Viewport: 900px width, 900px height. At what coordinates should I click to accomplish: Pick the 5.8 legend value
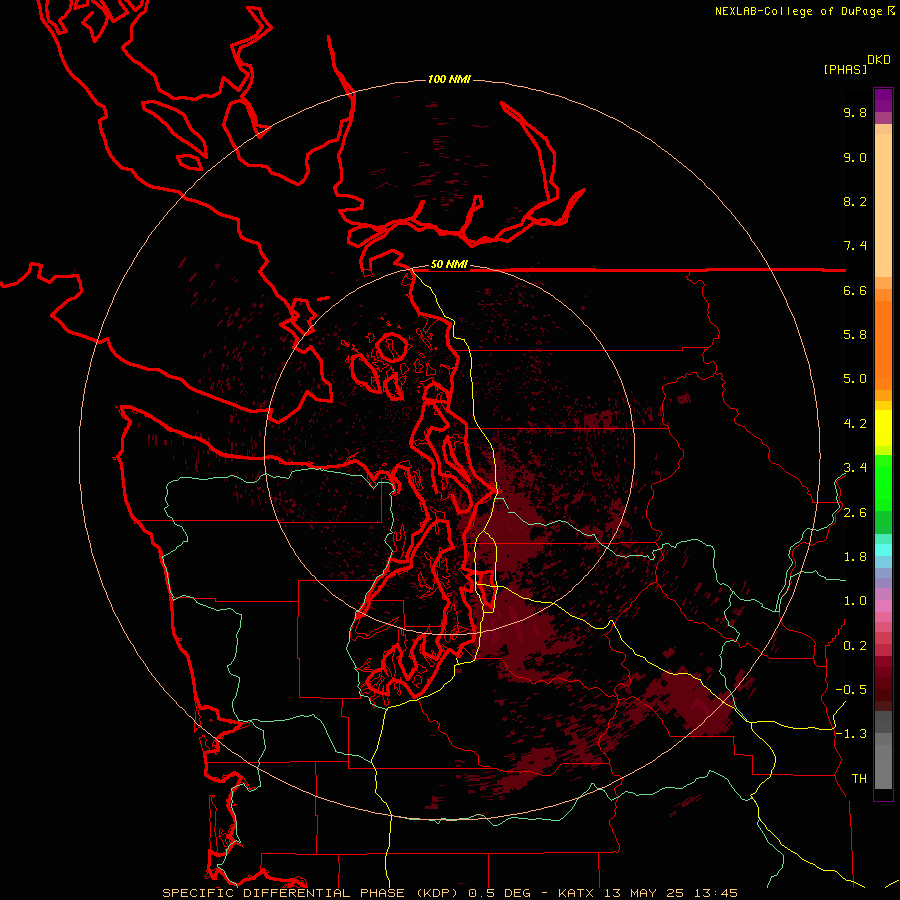coord(855,335)
